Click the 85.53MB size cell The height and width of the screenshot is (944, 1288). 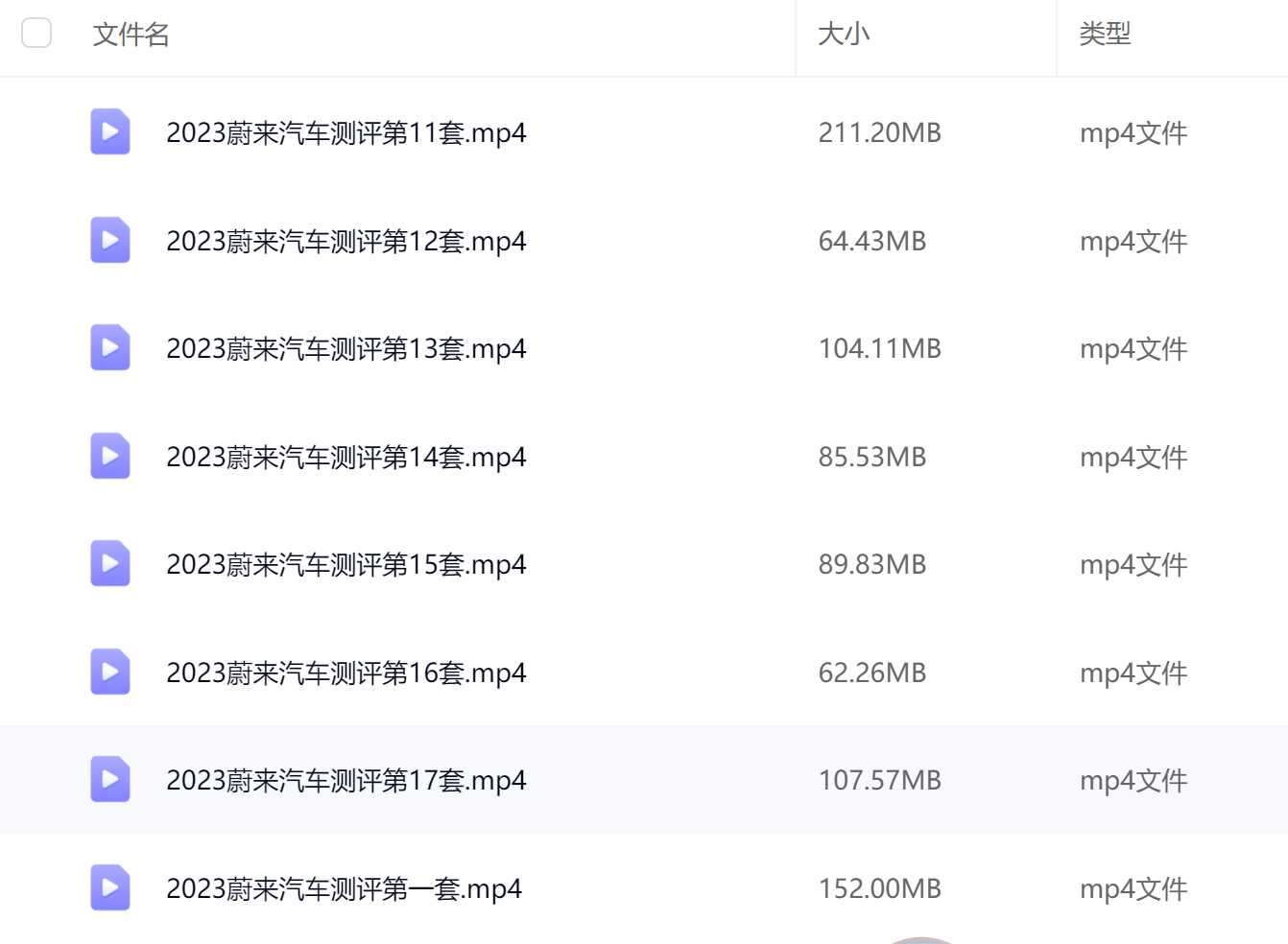[871, 457]
